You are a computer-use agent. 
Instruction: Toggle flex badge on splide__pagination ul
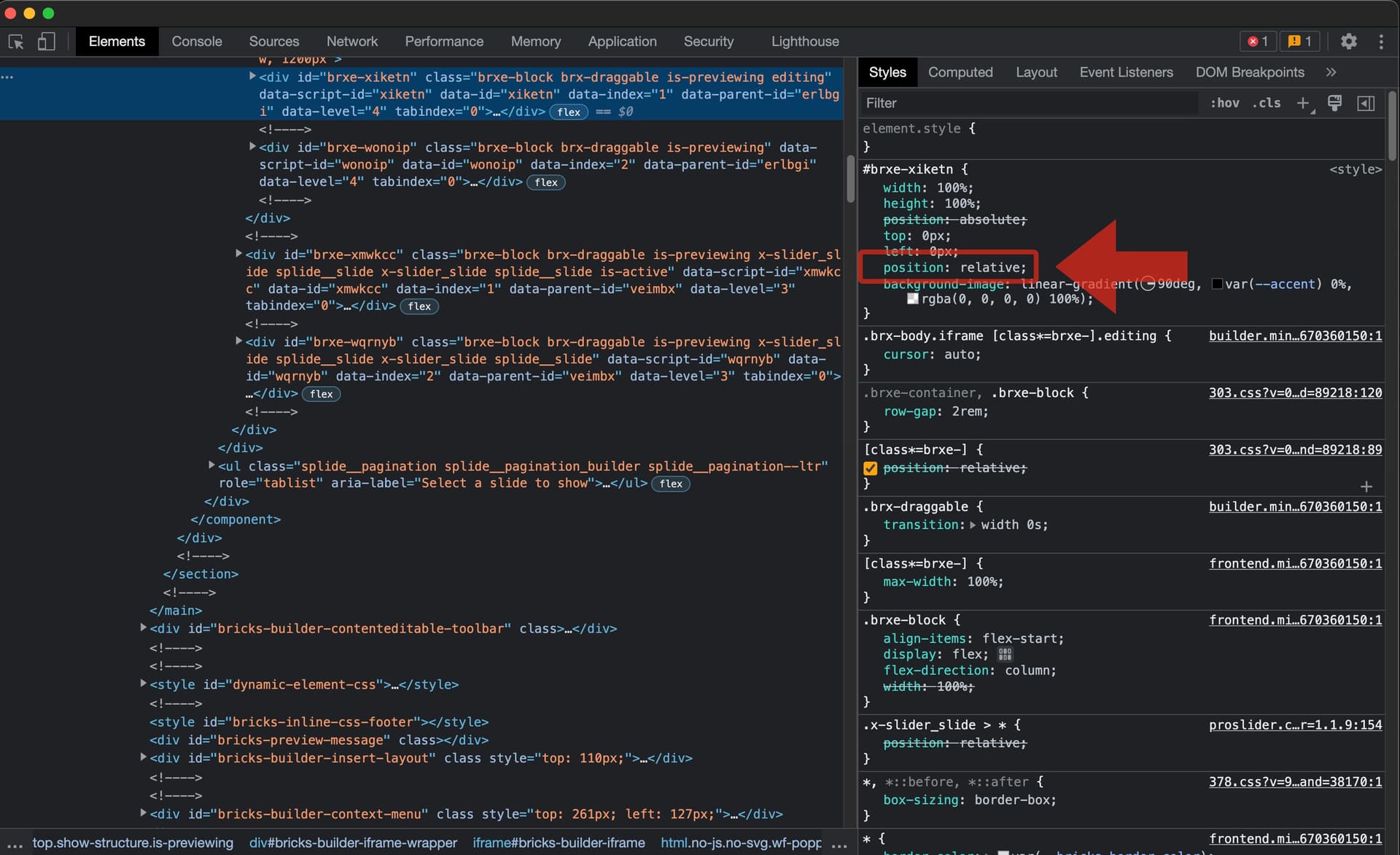[x=671, y=484]
